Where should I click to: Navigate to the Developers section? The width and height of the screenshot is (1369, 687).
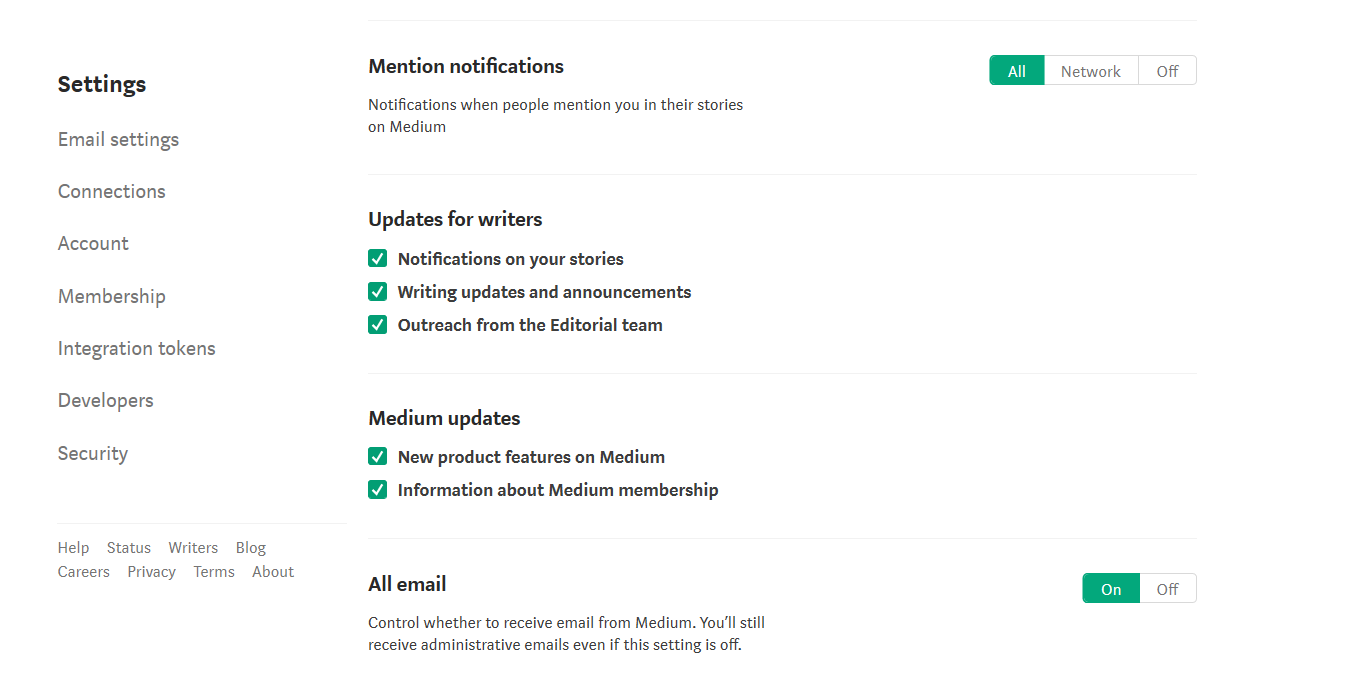tap(105, 400)
